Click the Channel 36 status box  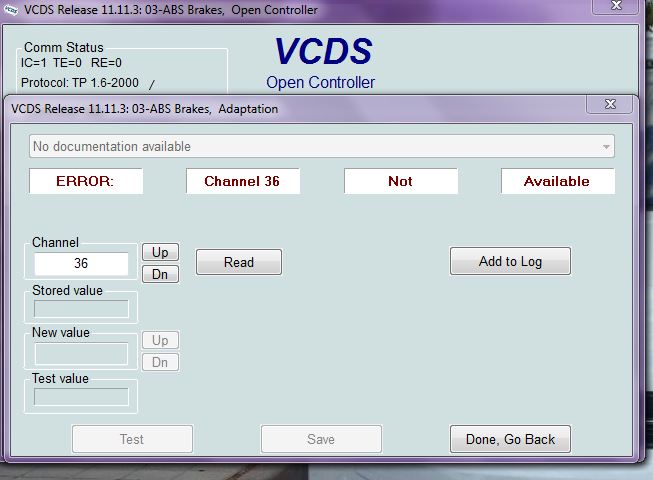(x=243, y=181)
